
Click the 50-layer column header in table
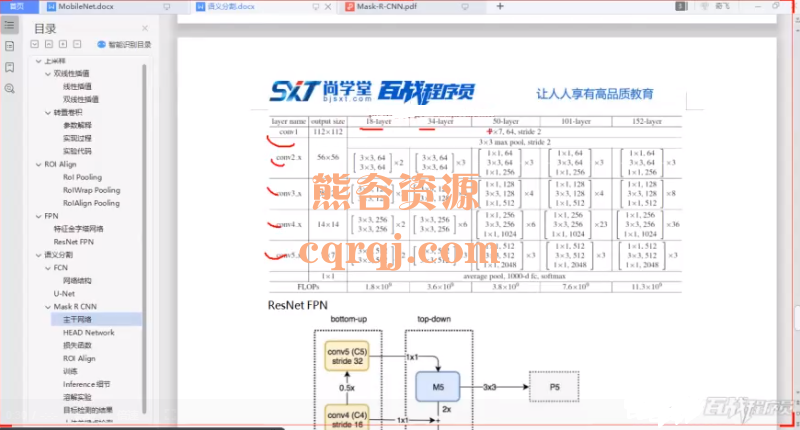(505, 121)
